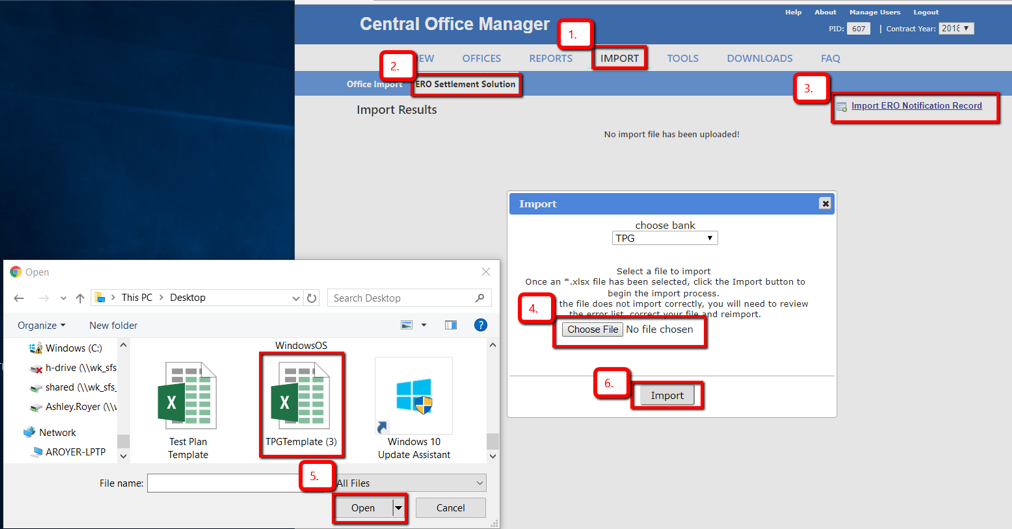This screenshot has width=1012, height=529.
Task: Select the Test Plan Template Excel file
Action: pos(188,410)
